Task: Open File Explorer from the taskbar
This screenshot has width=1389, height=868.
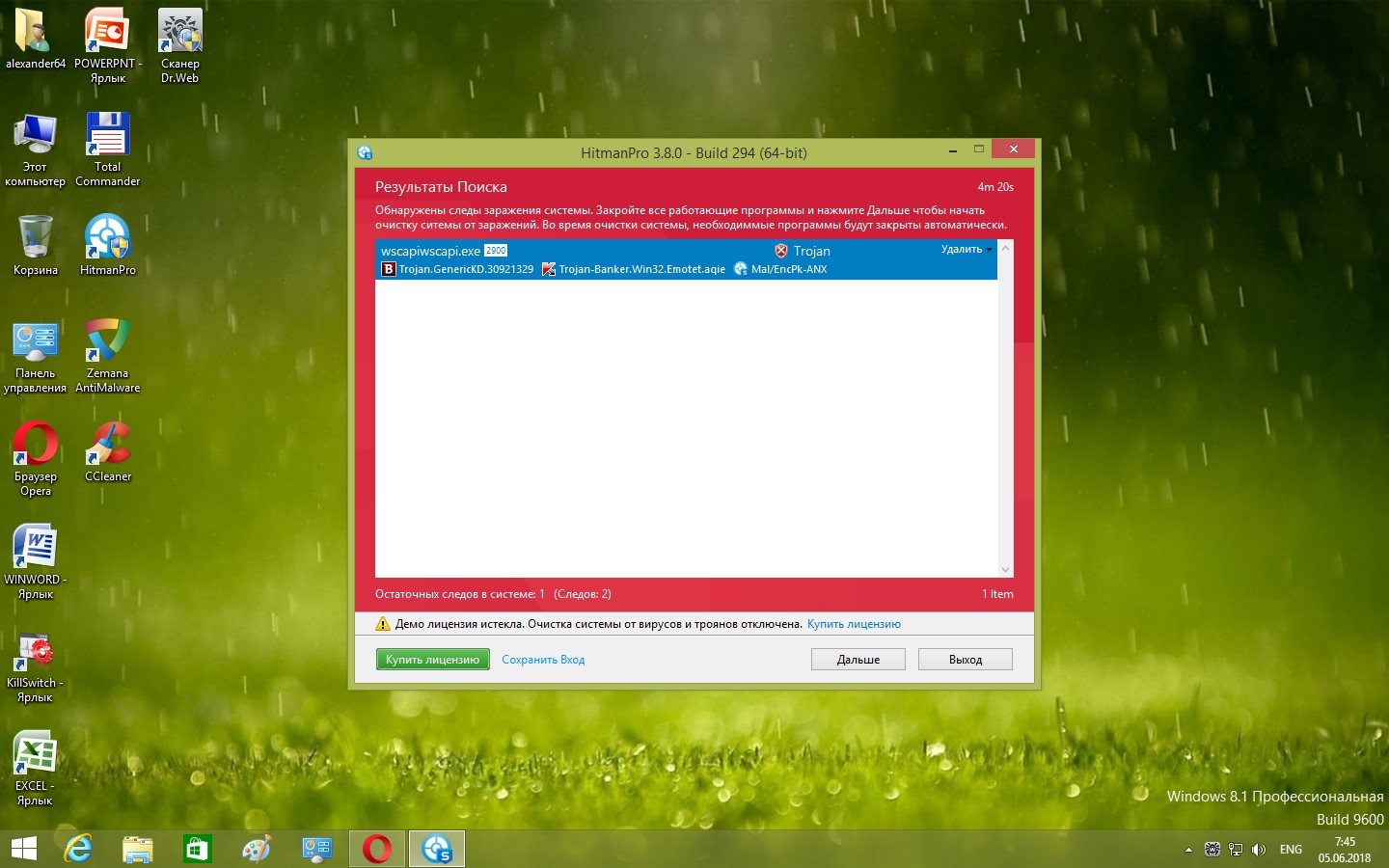Action: [x=138, y=849]
